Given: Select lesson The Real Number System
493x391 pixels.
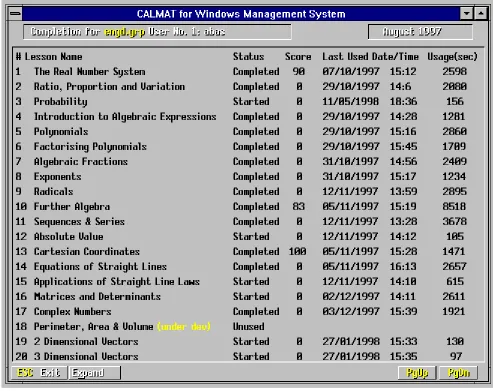Looking at the screenshot, I should point(89,72).
